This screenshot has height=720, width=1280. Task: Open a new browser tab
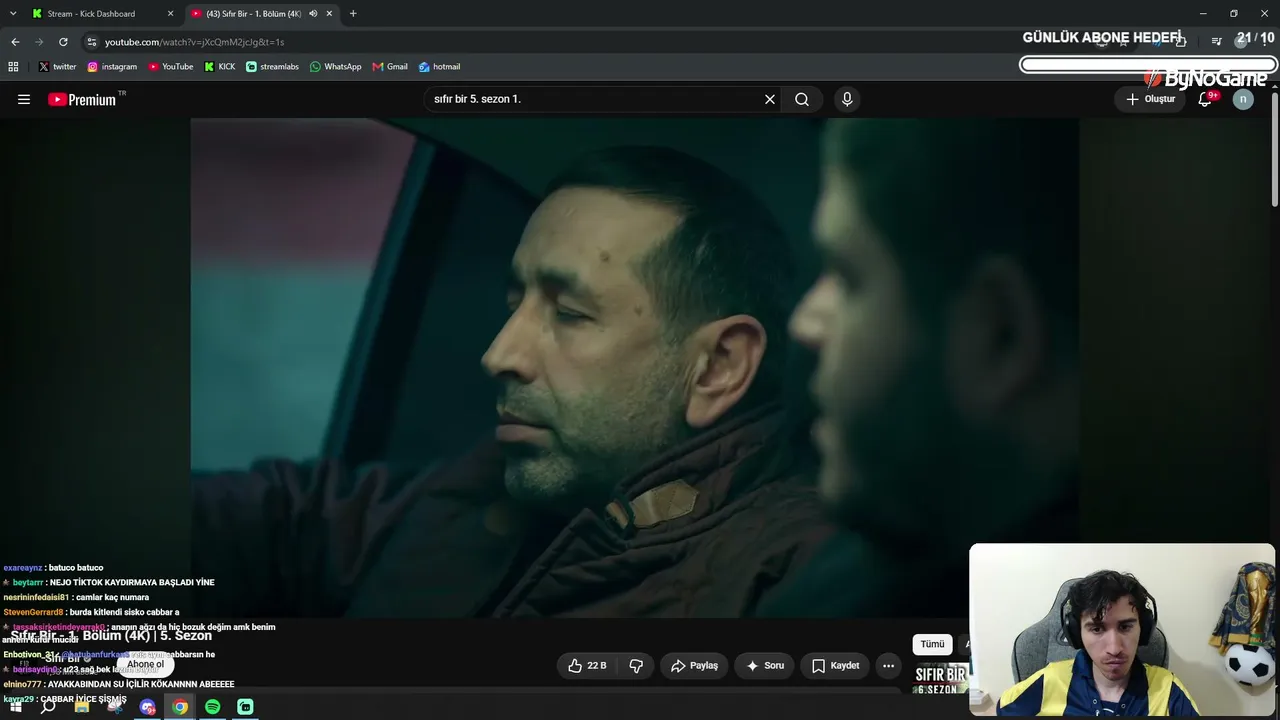pyautogui.click(x=353, y=14)
